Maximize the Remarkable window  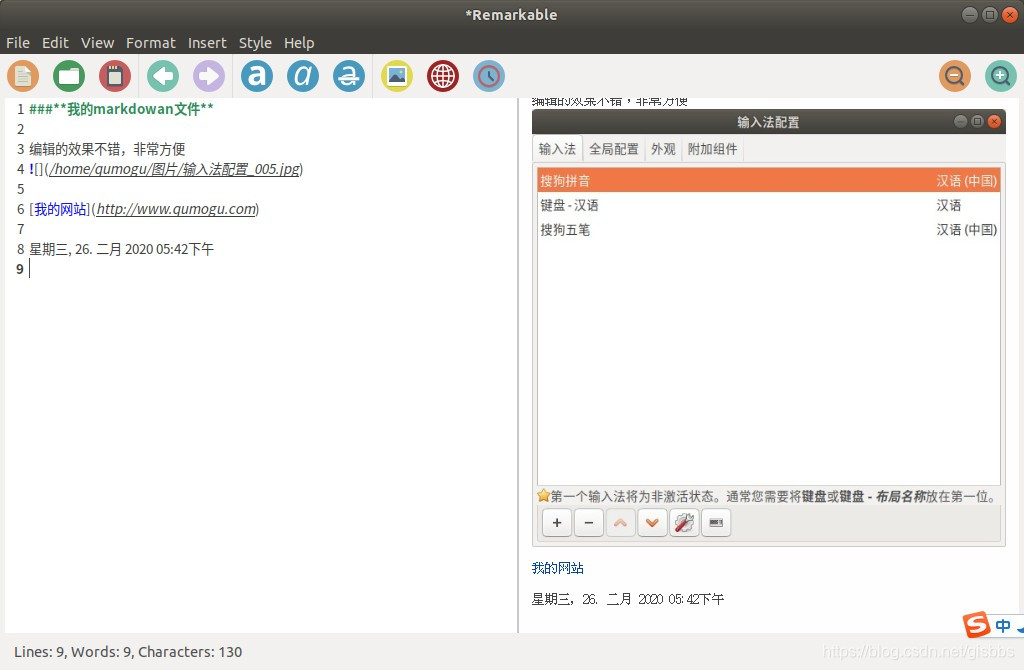990,14
